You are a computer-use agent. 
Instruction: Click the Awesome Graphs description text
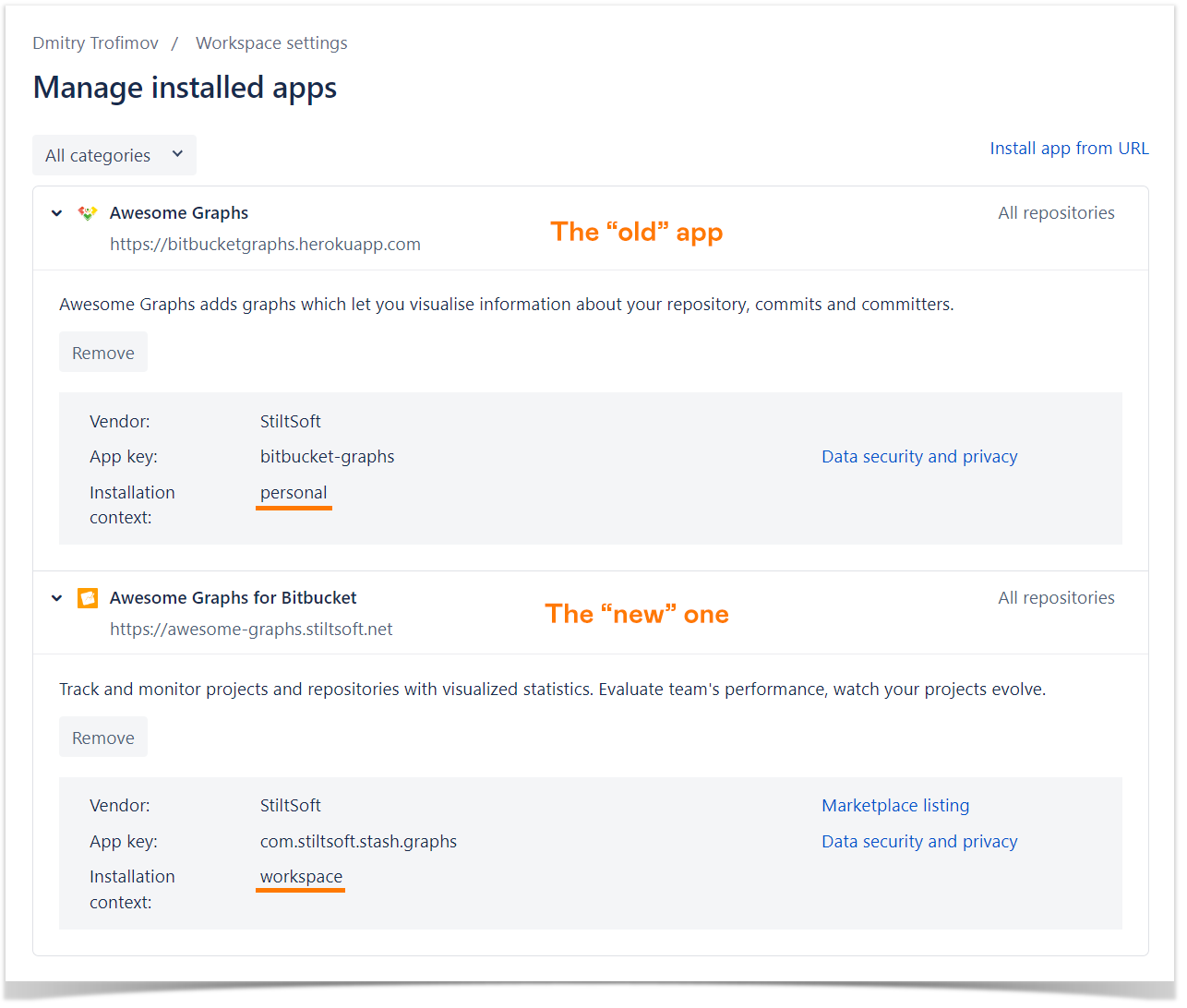click(507, 305)
